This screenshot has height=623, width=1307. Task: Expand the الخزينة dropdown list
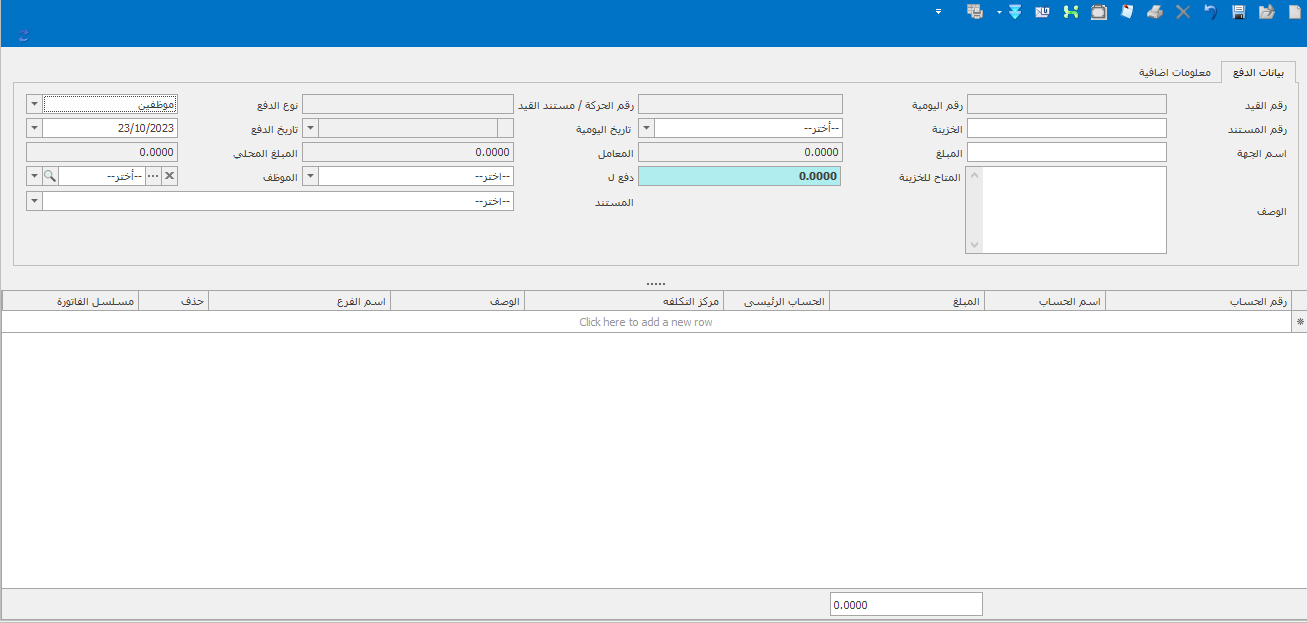(646, 128)
